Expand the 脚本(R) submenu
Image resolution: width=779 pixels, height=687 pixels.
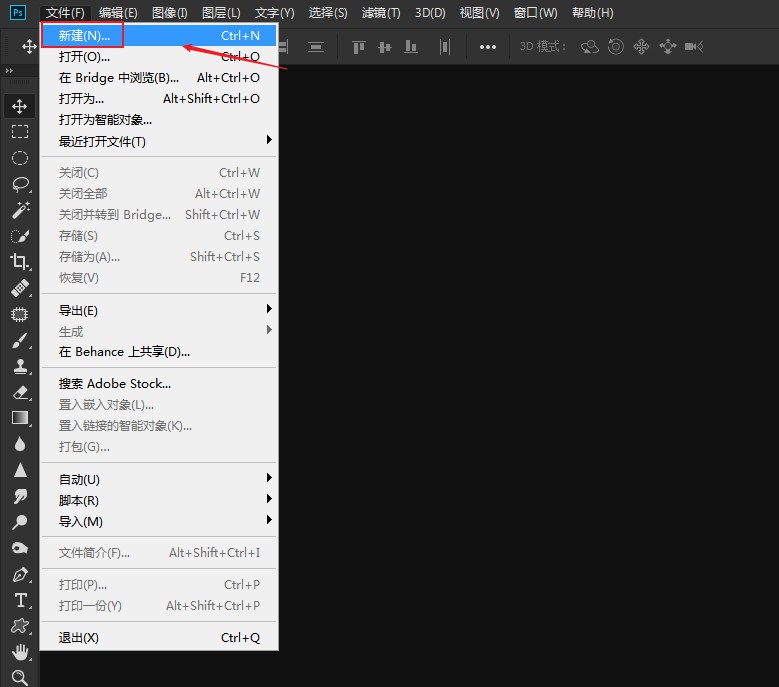pyautogui.click(x=159, y=500)
